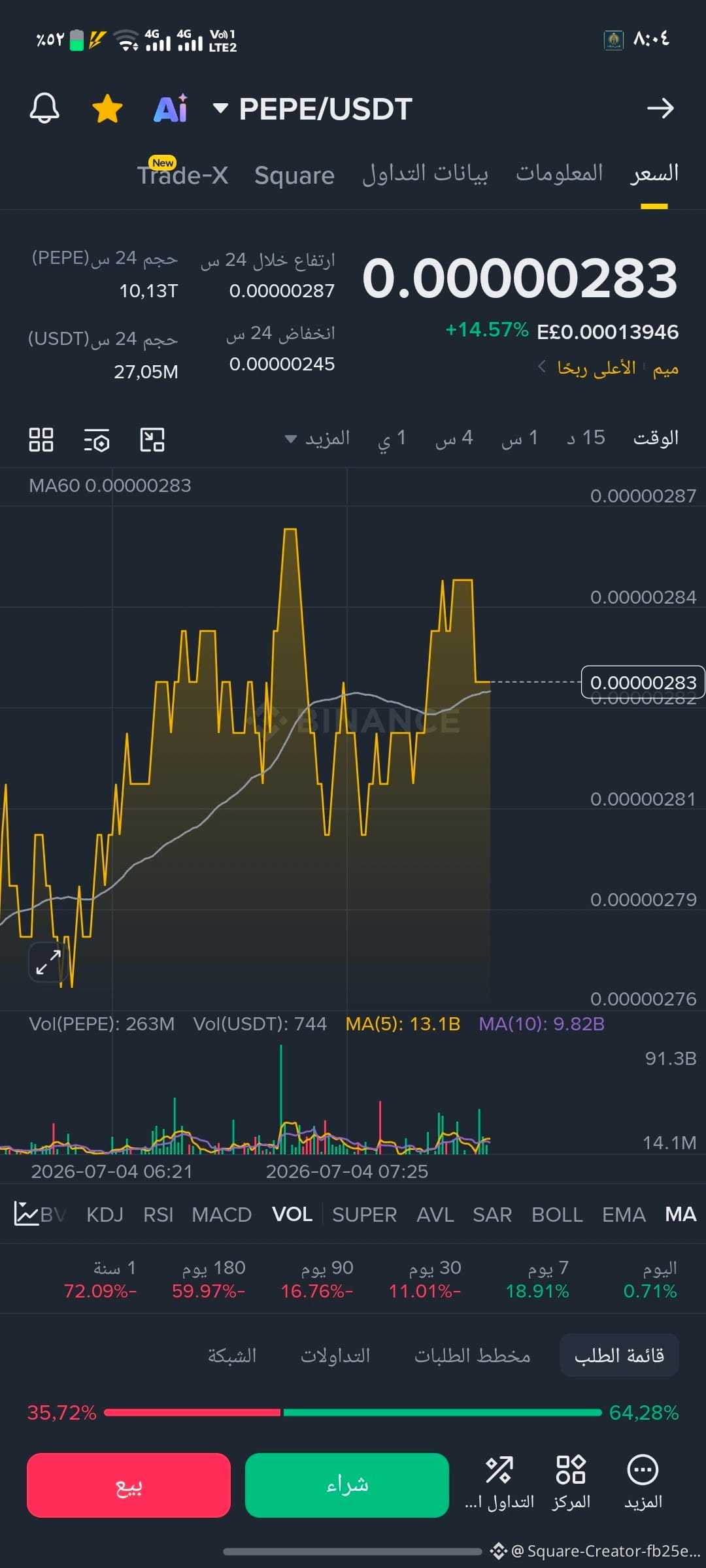Expand the المزيد timeframe dropdown
The image size is (706, 1568).
click(x=318, y=438)
